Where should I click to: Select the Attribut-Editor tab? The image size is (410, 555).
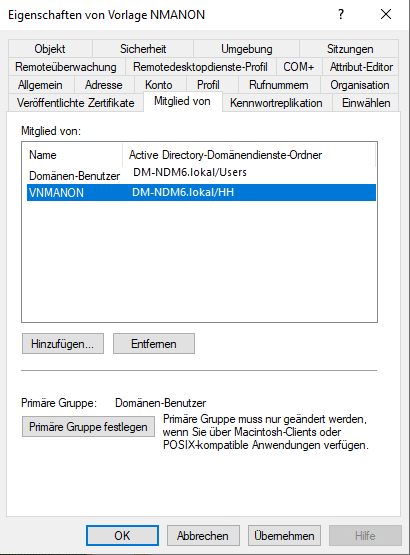pos(361,67)
